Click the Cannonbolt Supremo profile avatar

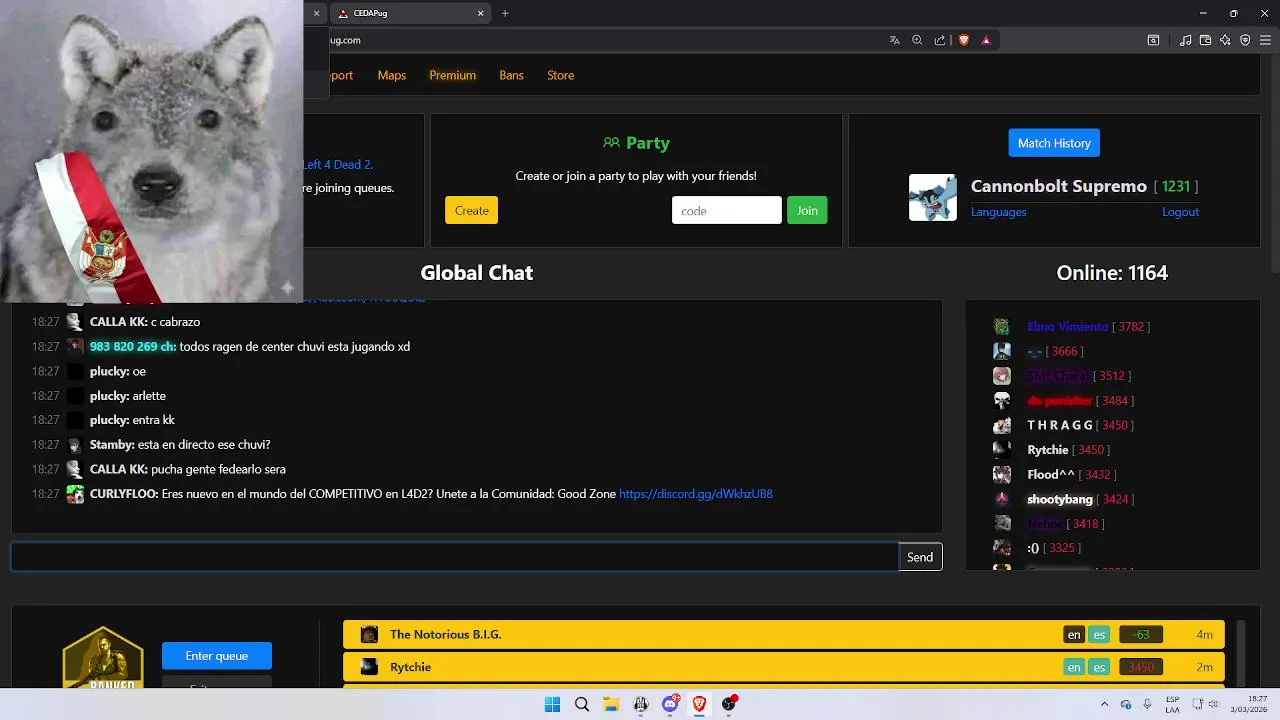click(x=932, y=197)
